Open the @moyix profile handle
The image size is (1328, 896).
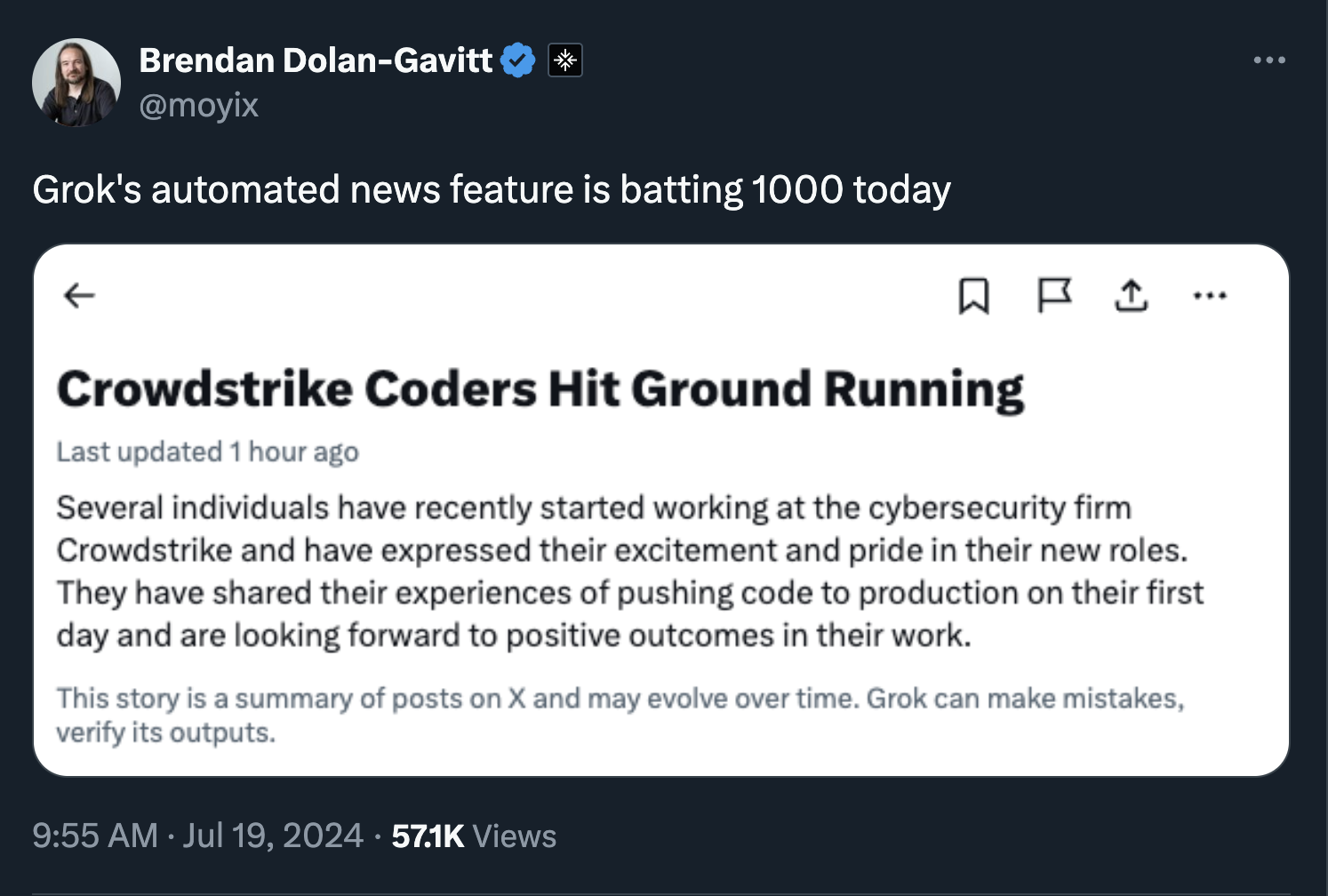pyautogui.click(x=198, y=105)
